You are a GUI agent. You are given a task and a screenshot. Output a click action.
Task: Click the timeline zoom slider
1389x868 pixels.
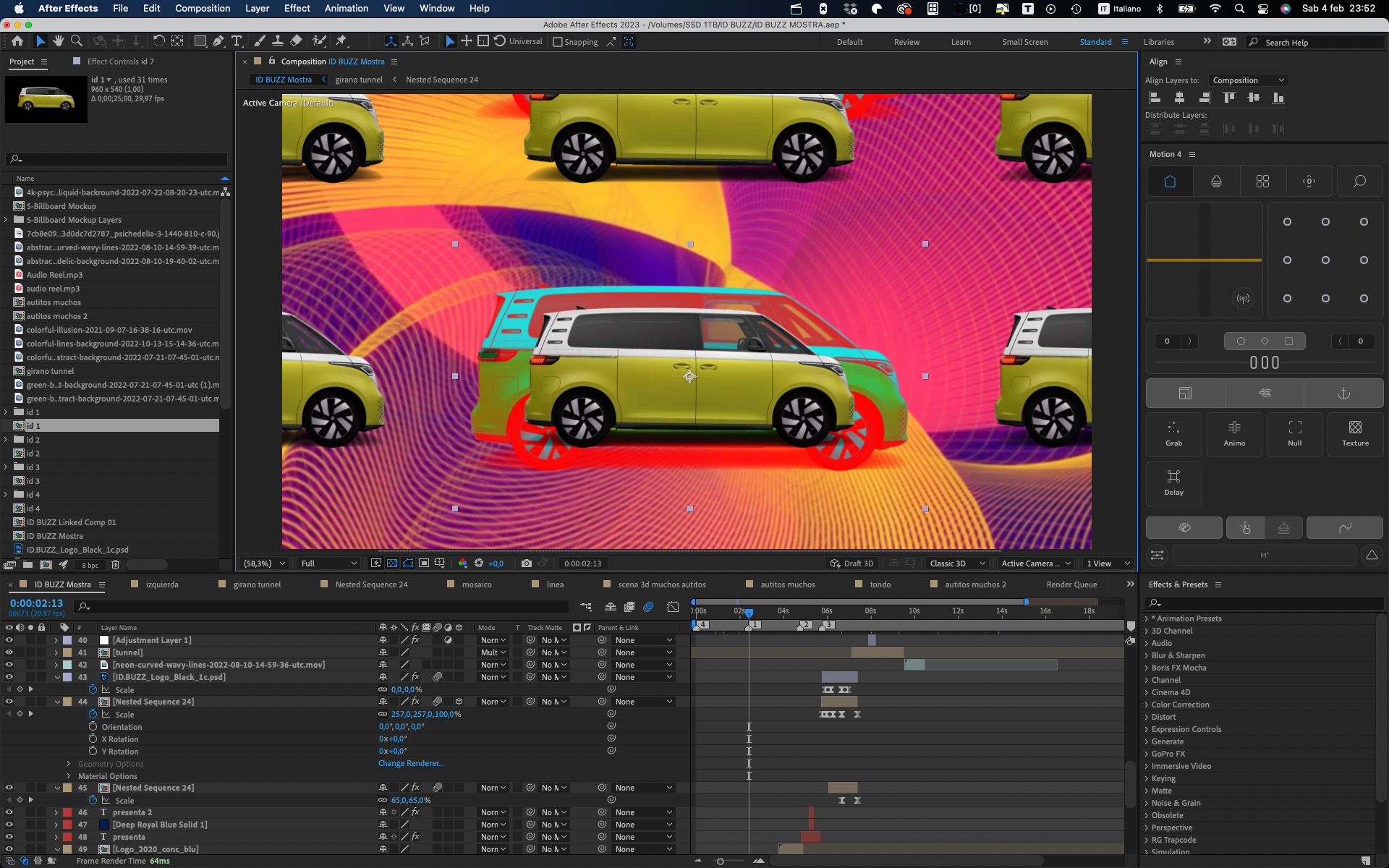click(x=720, y=861)
